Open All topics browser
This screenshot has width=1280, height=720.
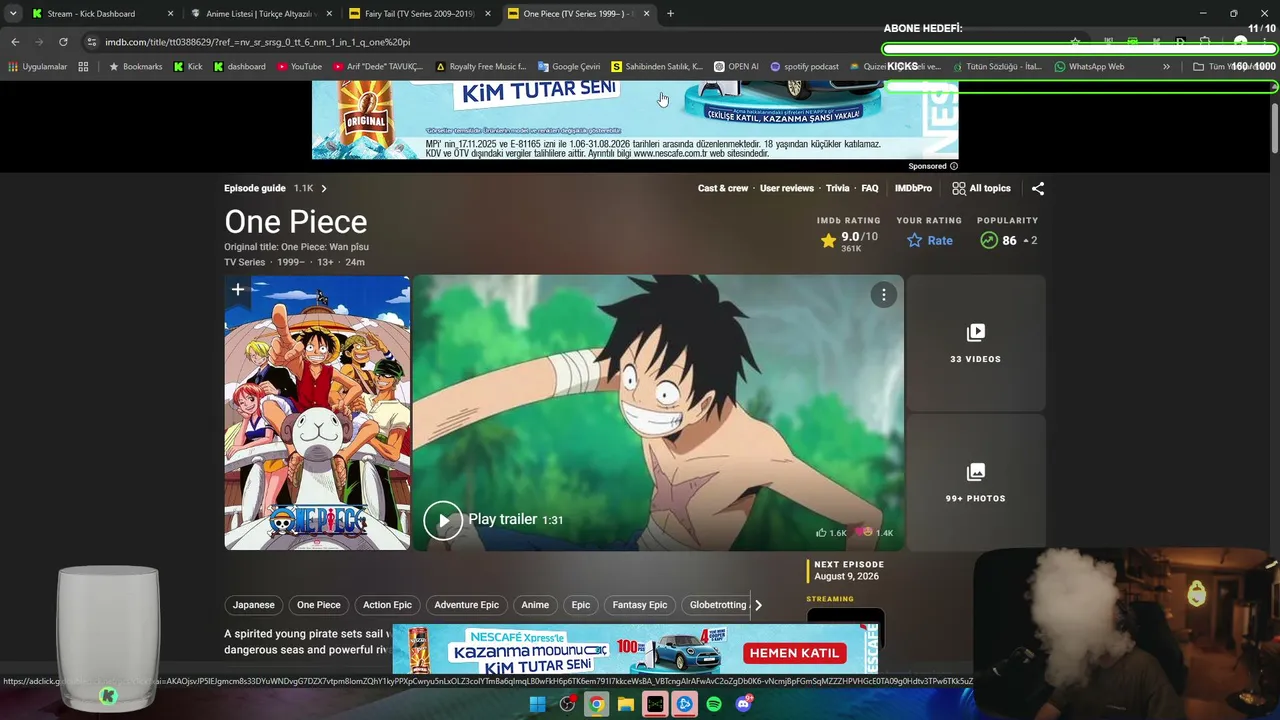pos(981,188)
